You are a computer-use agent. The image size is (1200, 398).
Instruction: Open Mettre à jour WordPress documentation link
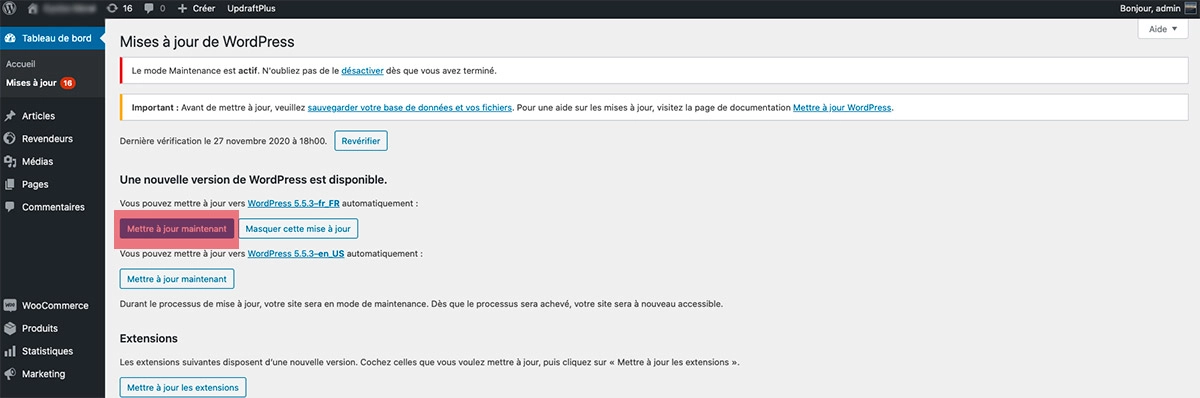(x=842, y=107)
